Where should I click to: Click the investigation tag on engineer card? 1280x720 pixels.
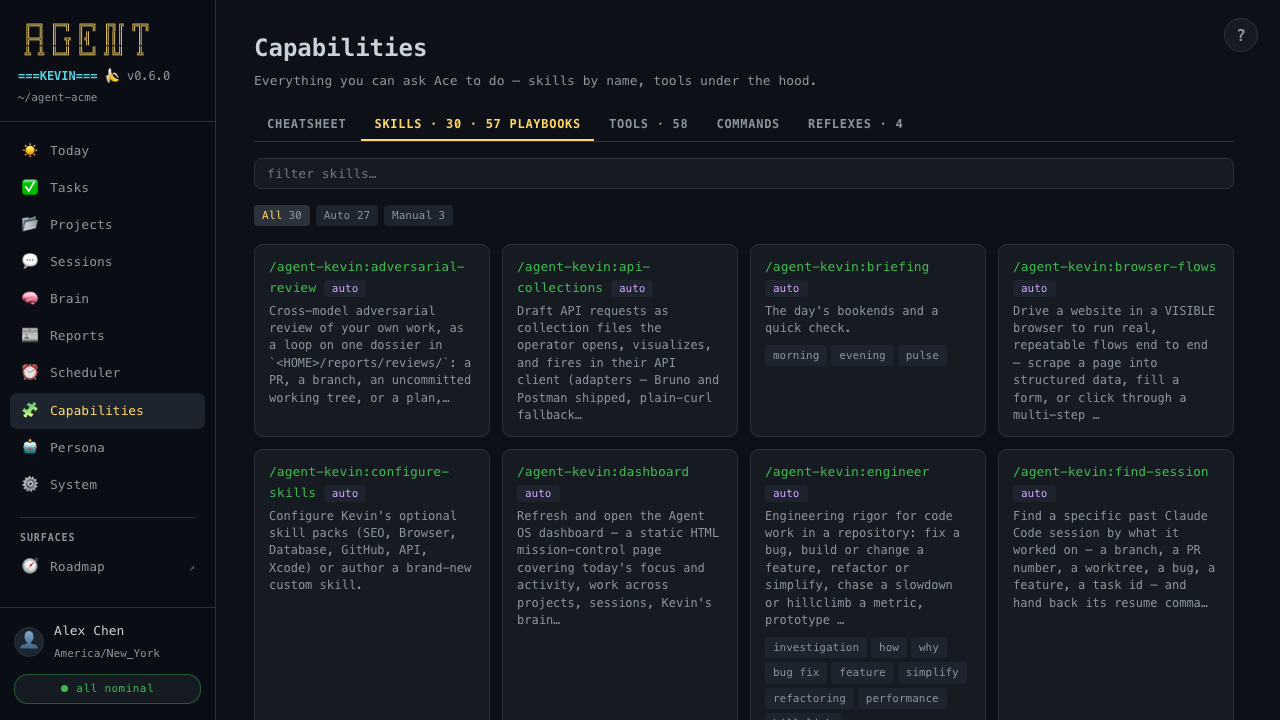point(816,647)
